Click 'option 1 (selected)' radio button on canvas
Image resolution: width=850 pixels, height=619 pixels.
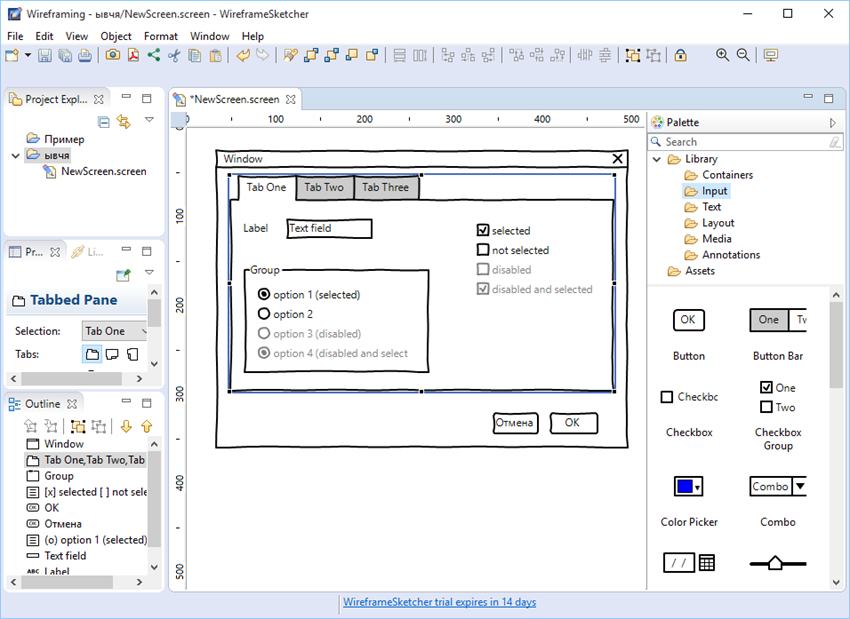pos(264,294)
